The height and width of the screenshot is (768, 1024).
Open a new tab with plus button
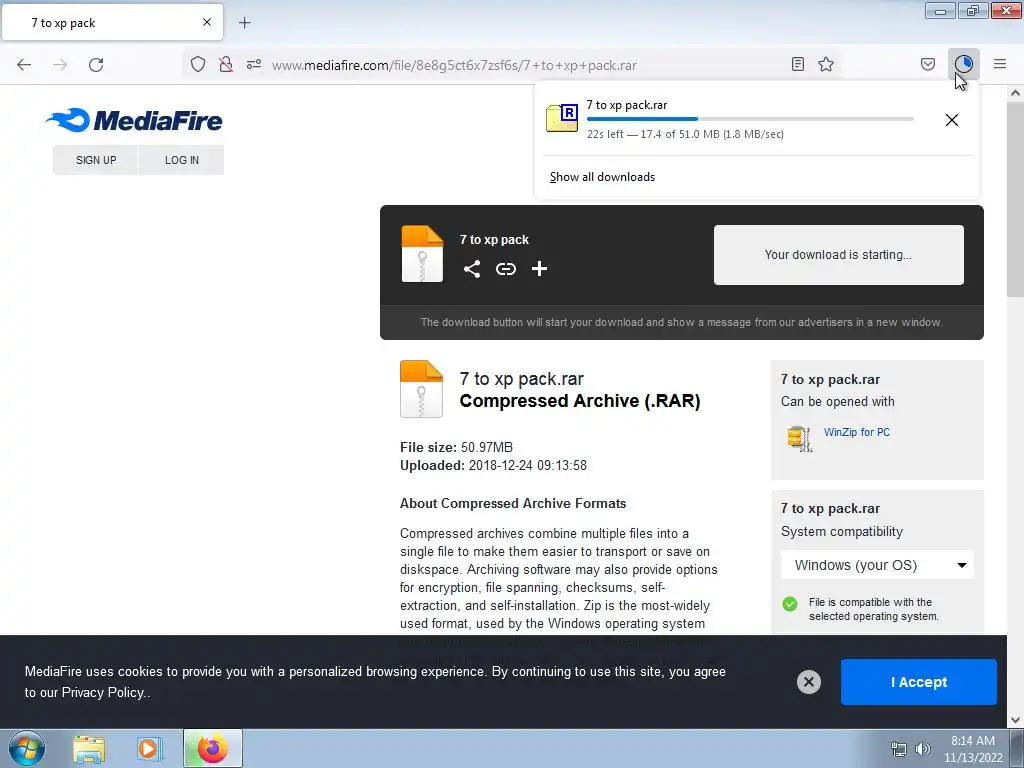tap(244, 23)
